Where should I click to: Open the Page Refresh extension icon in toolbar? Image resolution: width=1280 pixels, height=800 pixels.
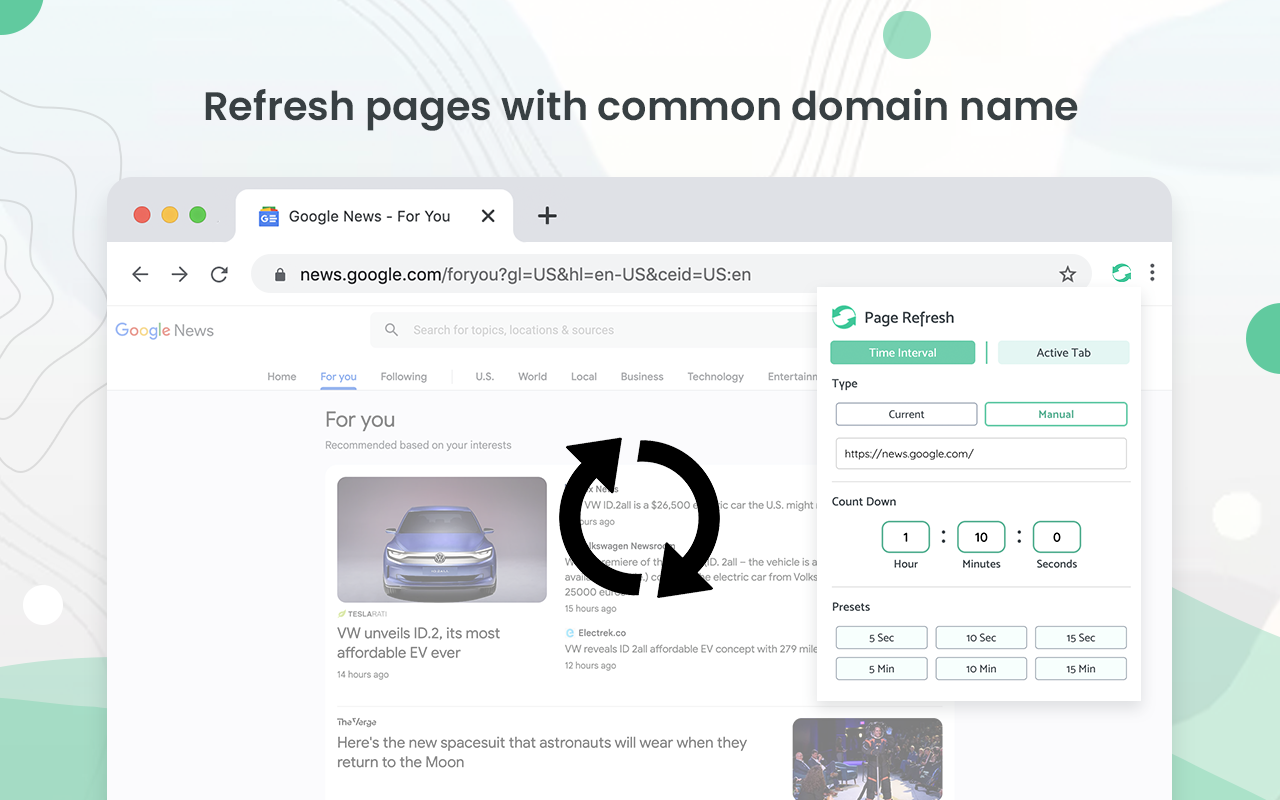(x=1120, y=272)
